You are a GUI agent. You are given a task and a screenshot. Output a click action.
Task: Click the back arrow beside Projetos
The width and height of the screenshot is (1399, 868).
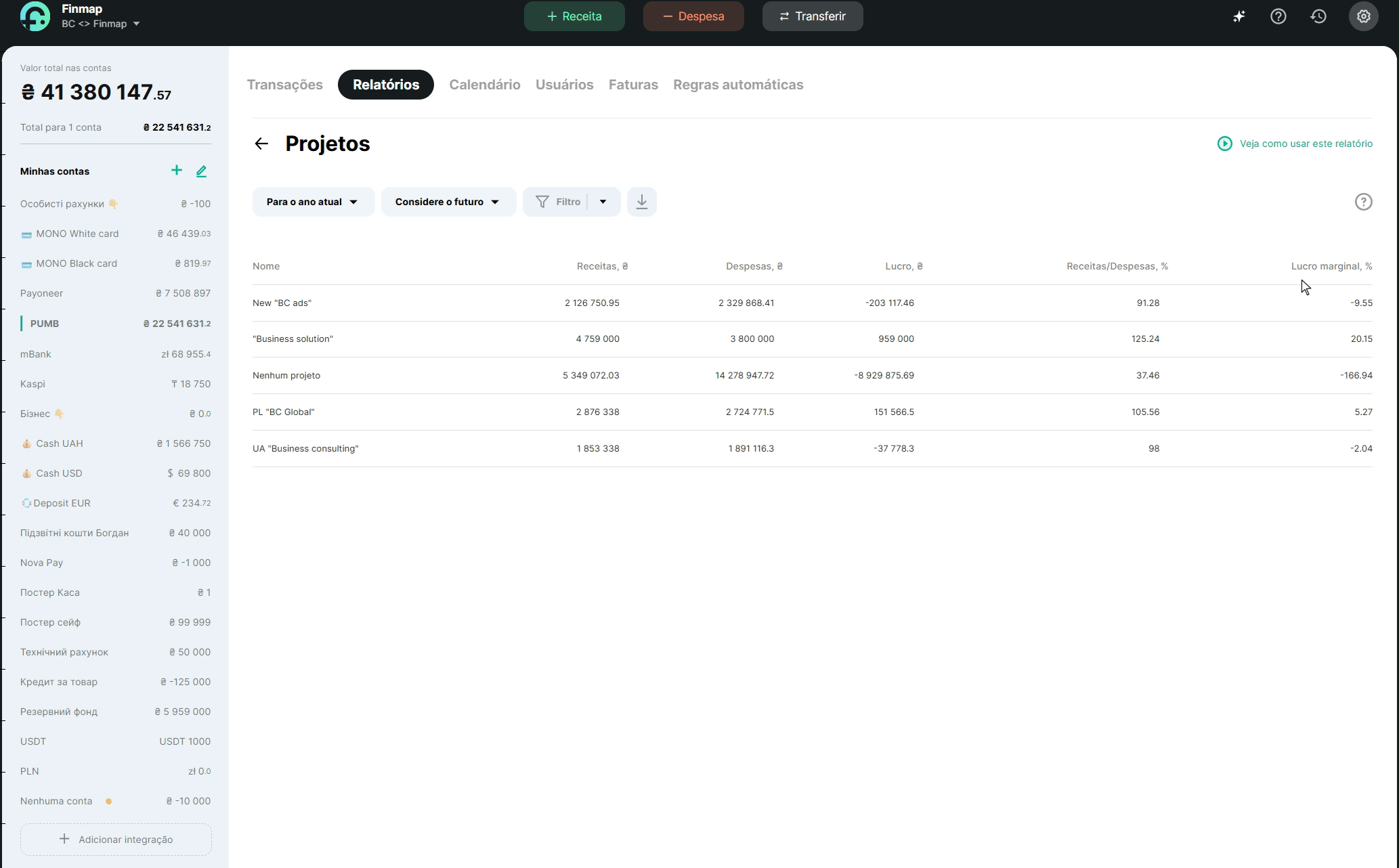[261, 144]
